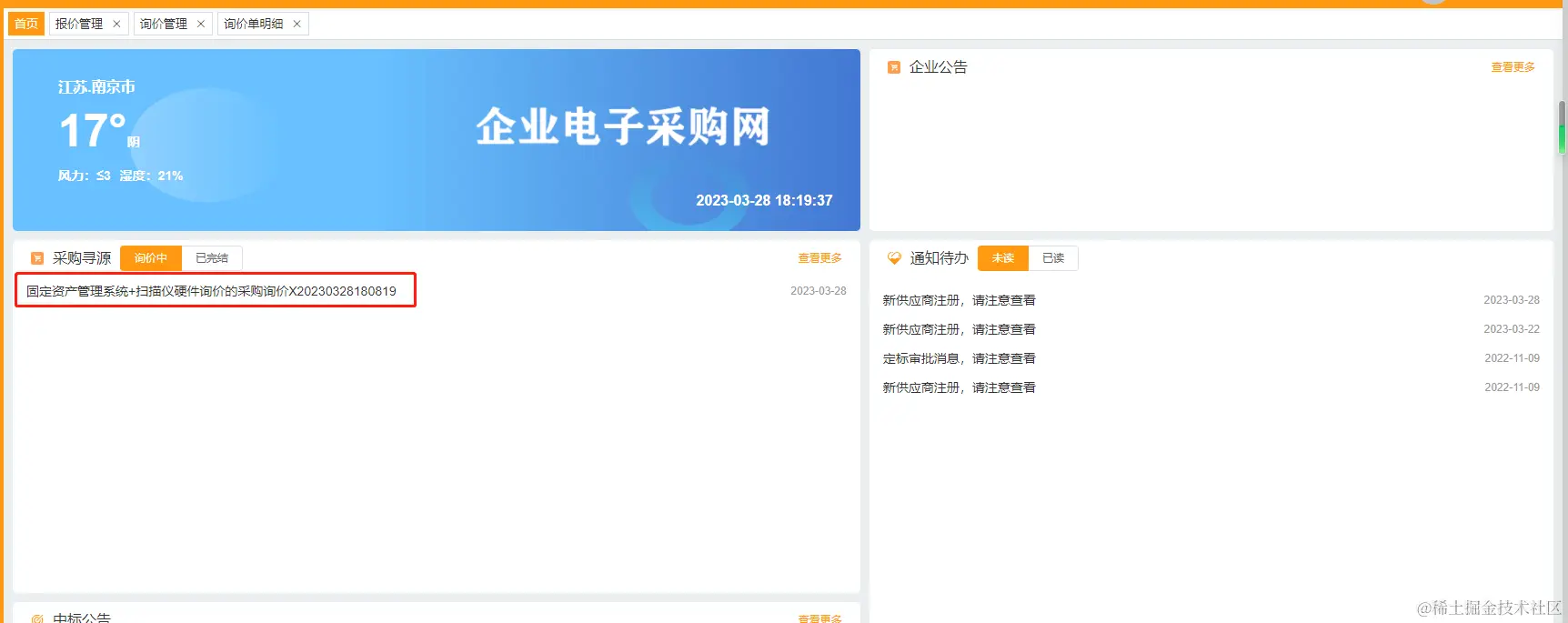This screenshot has height=623, width=1568.
Task: Close the 询价管理 tab
Action: pos(201,24)
